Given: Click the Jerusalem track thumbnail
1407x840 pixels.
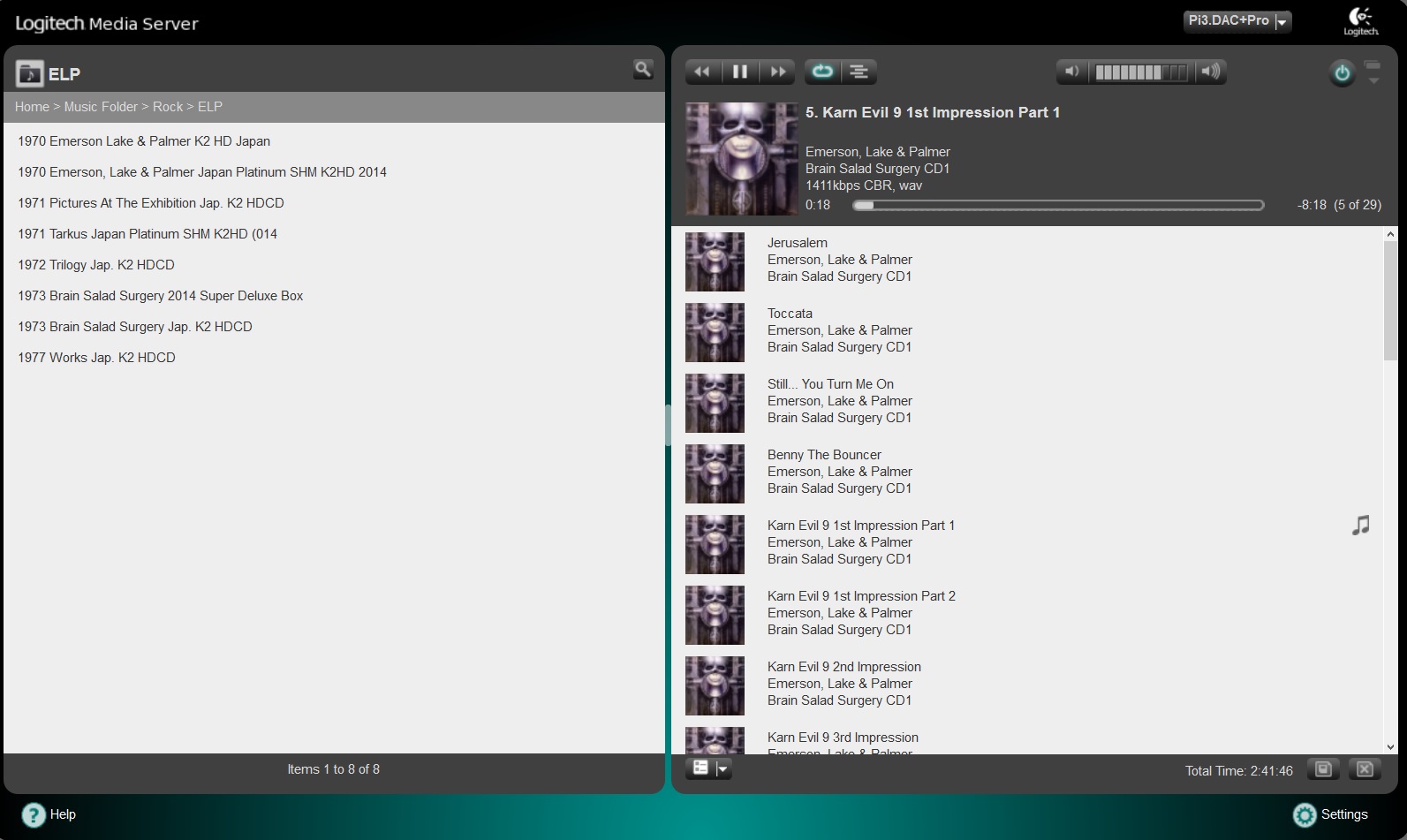Looking at the screenshot, I should [715, 261].
